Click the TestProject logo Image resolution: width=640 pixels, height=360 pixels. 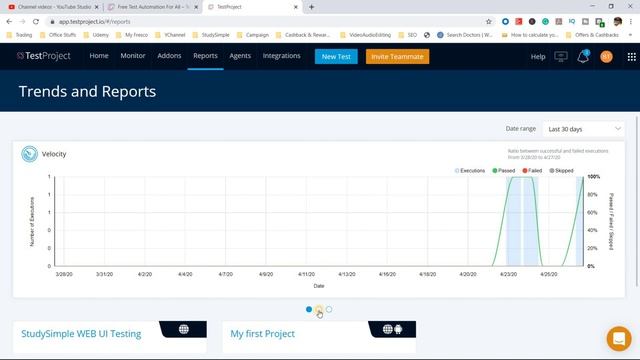tap(44, 56)
